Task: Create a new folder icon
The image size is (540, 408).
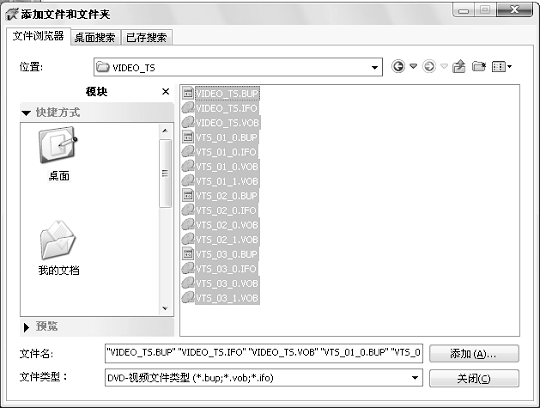Action: pos(479,66)
